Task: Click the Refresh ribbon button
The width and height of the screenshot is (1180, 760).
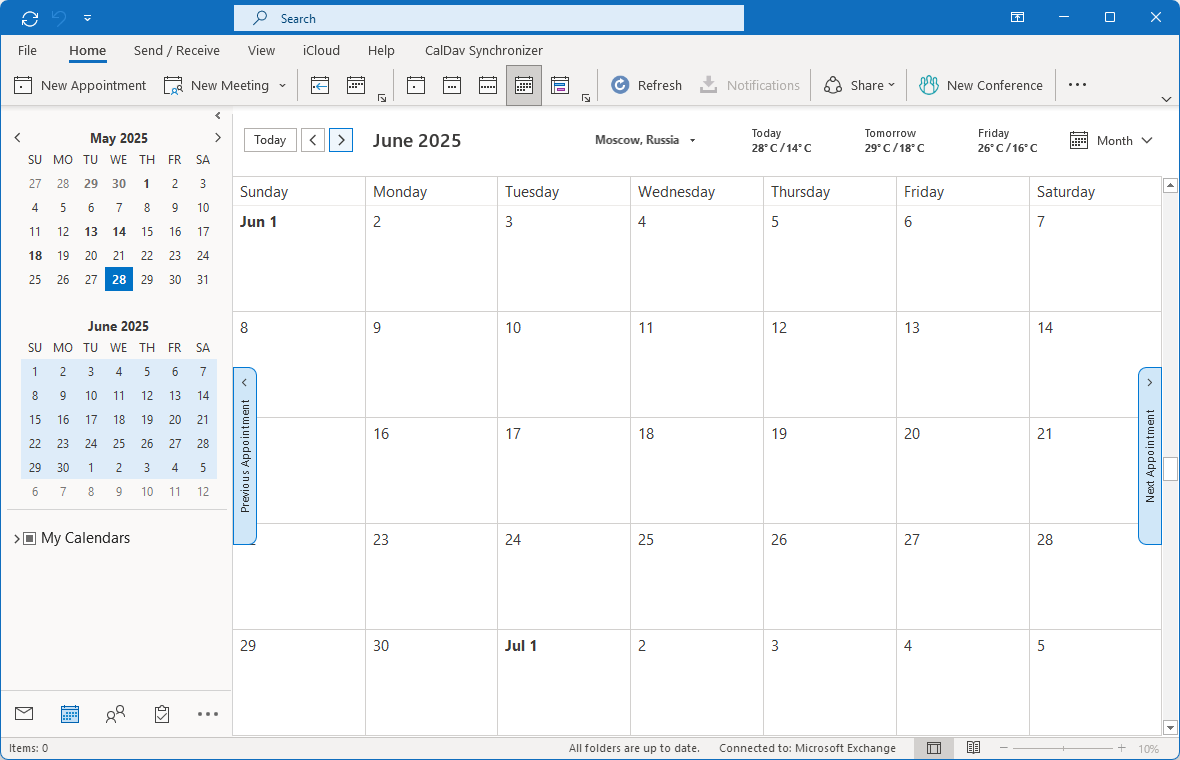Action: point(646,85)
